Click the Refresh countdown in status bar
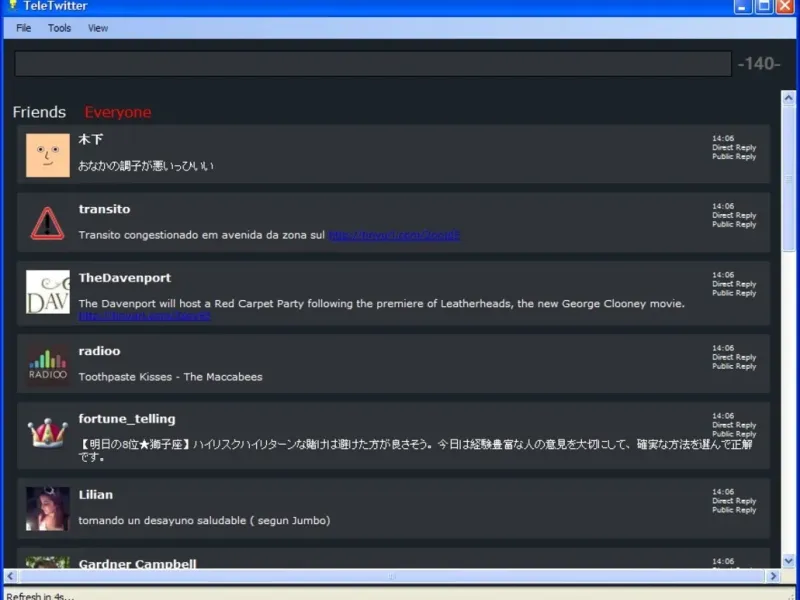This screenshot has width=800, height=600. point(40,596)
